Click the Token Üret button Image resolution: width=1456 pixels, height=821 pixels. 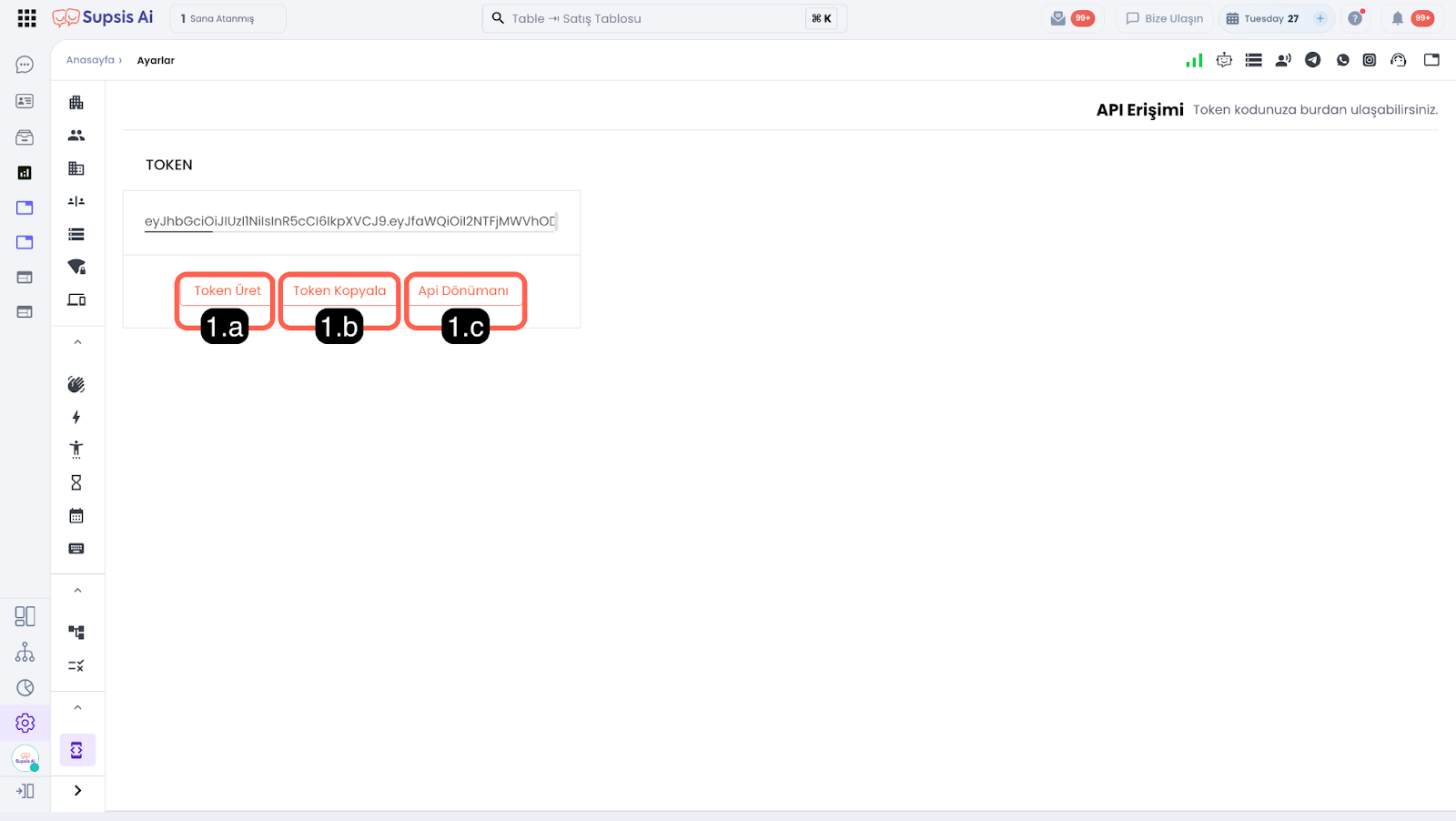pyautogui.click(x=227, y=290)
